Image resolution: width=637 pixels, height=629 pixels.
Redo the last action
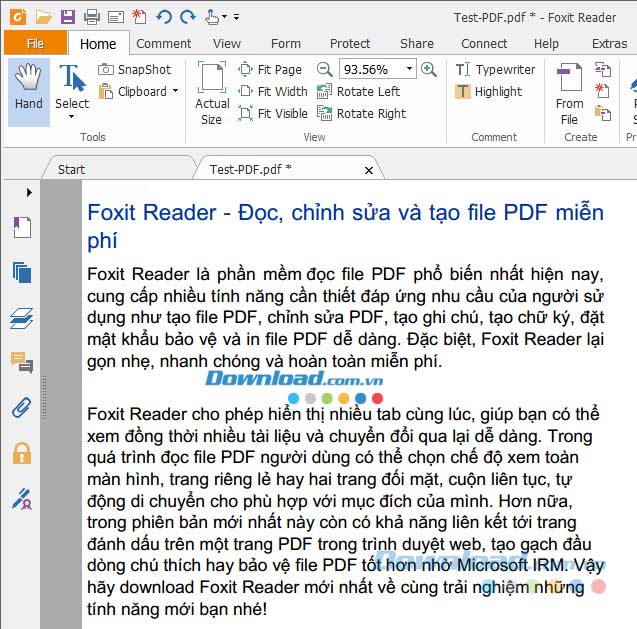point(188,17)
